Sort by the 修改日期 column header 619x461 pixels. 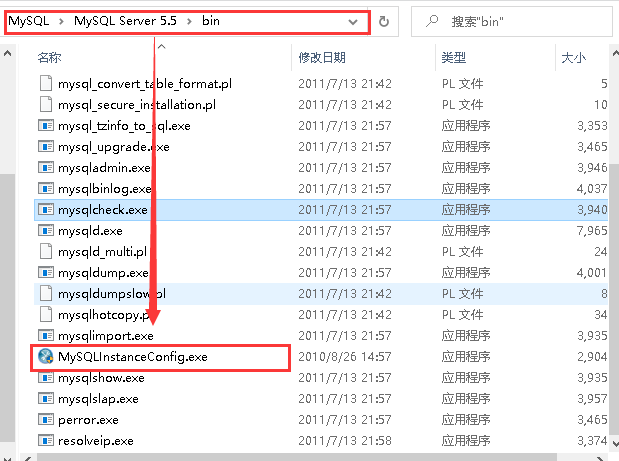pos(322,58)
